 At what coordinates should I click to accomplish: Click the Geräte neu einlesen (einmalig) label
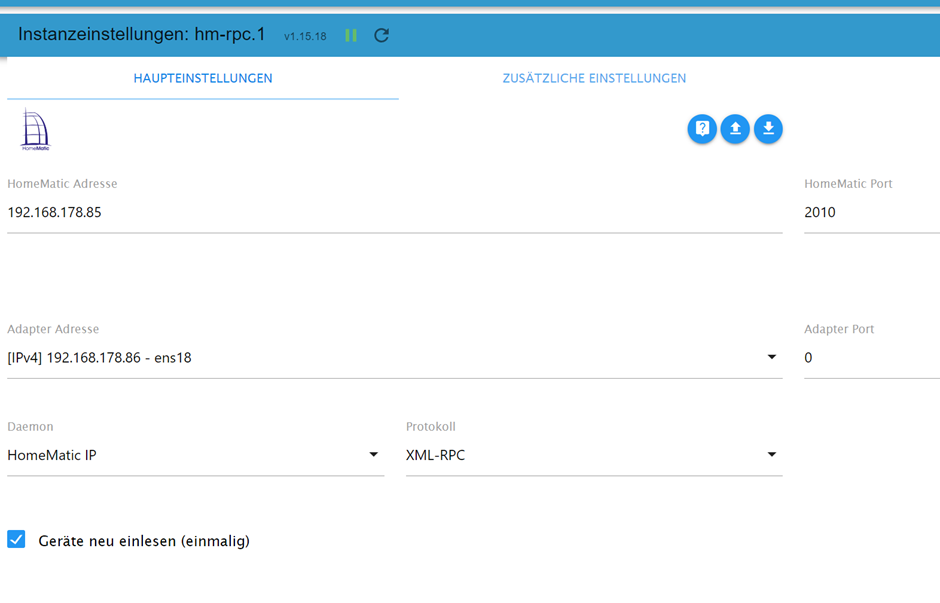(x=144, y=541)
